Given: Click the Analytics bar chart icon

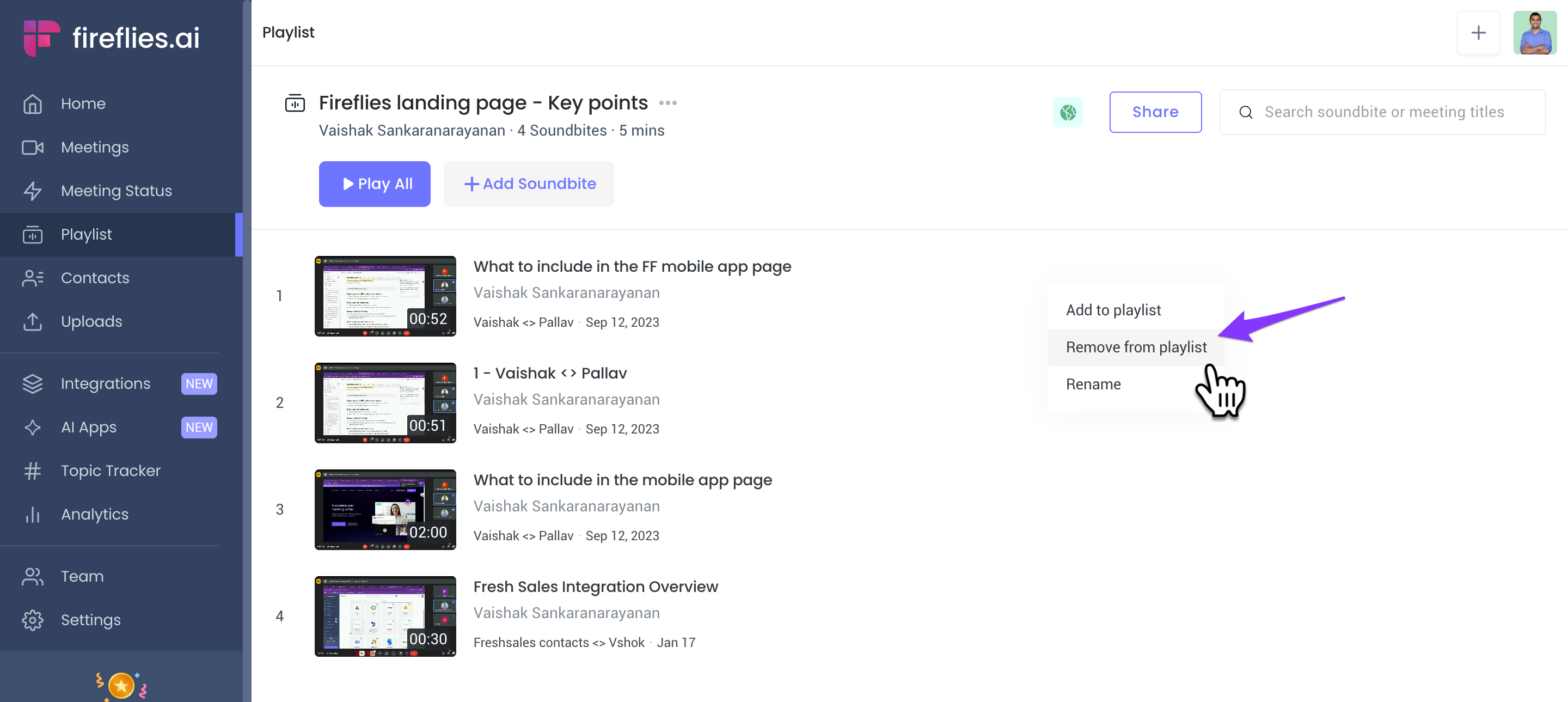Looking at the screenshot, I should pyautogui.click(x=32, y=515).
